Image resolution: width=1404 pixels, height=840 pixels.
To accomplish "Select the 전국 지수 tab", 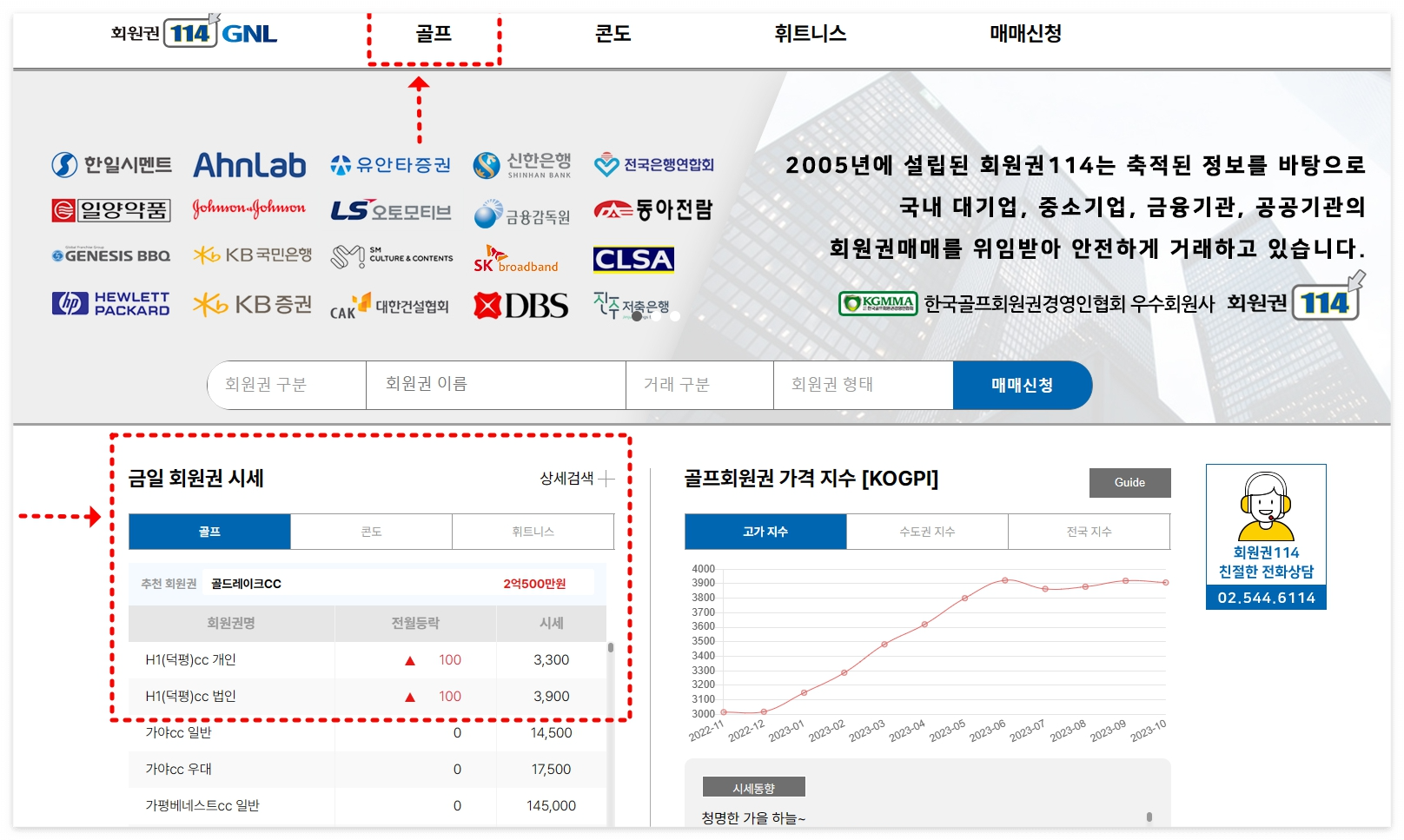I will click(1089, 532).
